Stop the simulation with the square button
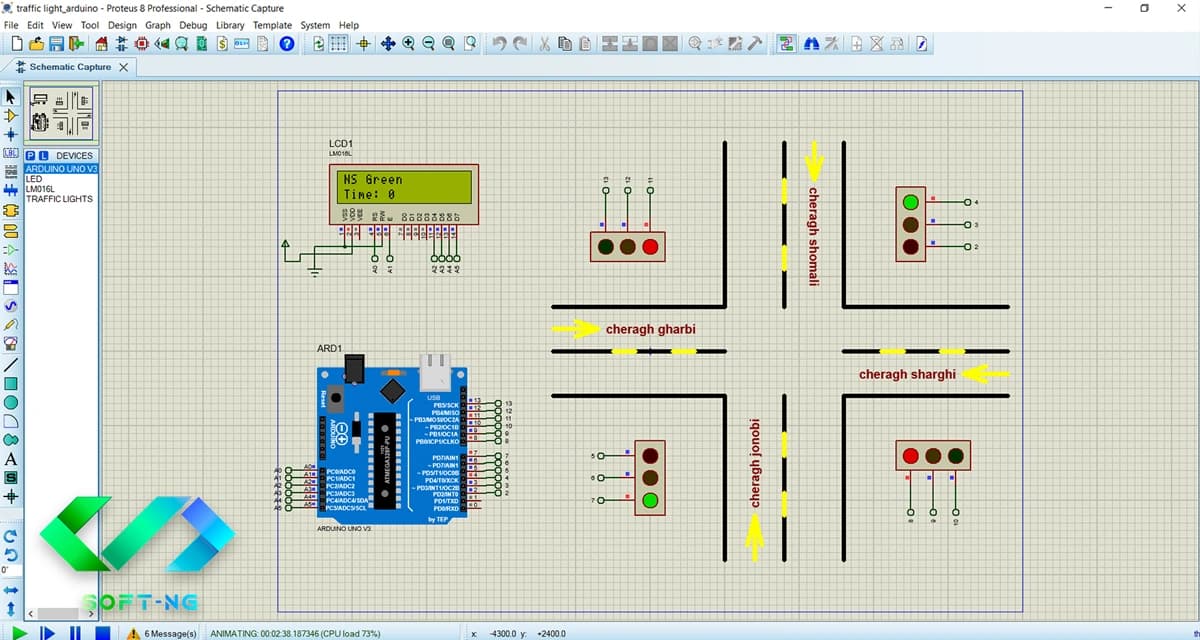 pos(102,632)
